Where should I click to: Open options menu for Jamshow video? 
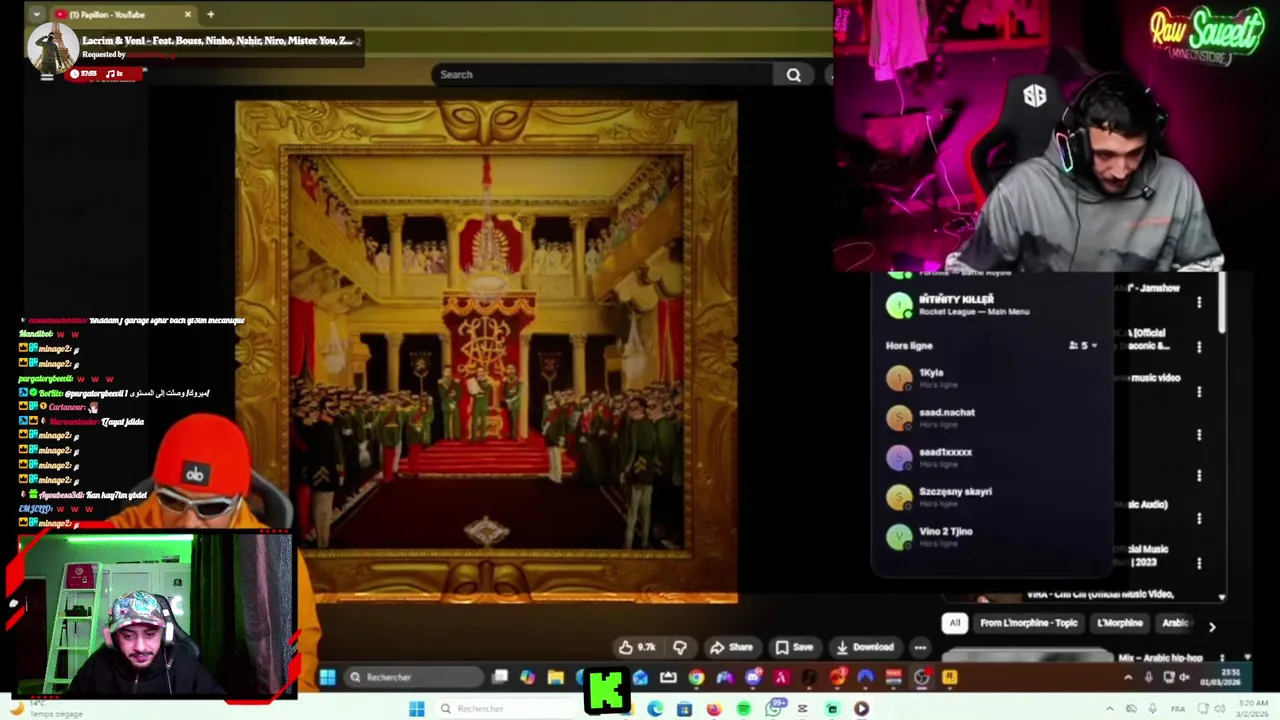click(x=1199, y=301)
